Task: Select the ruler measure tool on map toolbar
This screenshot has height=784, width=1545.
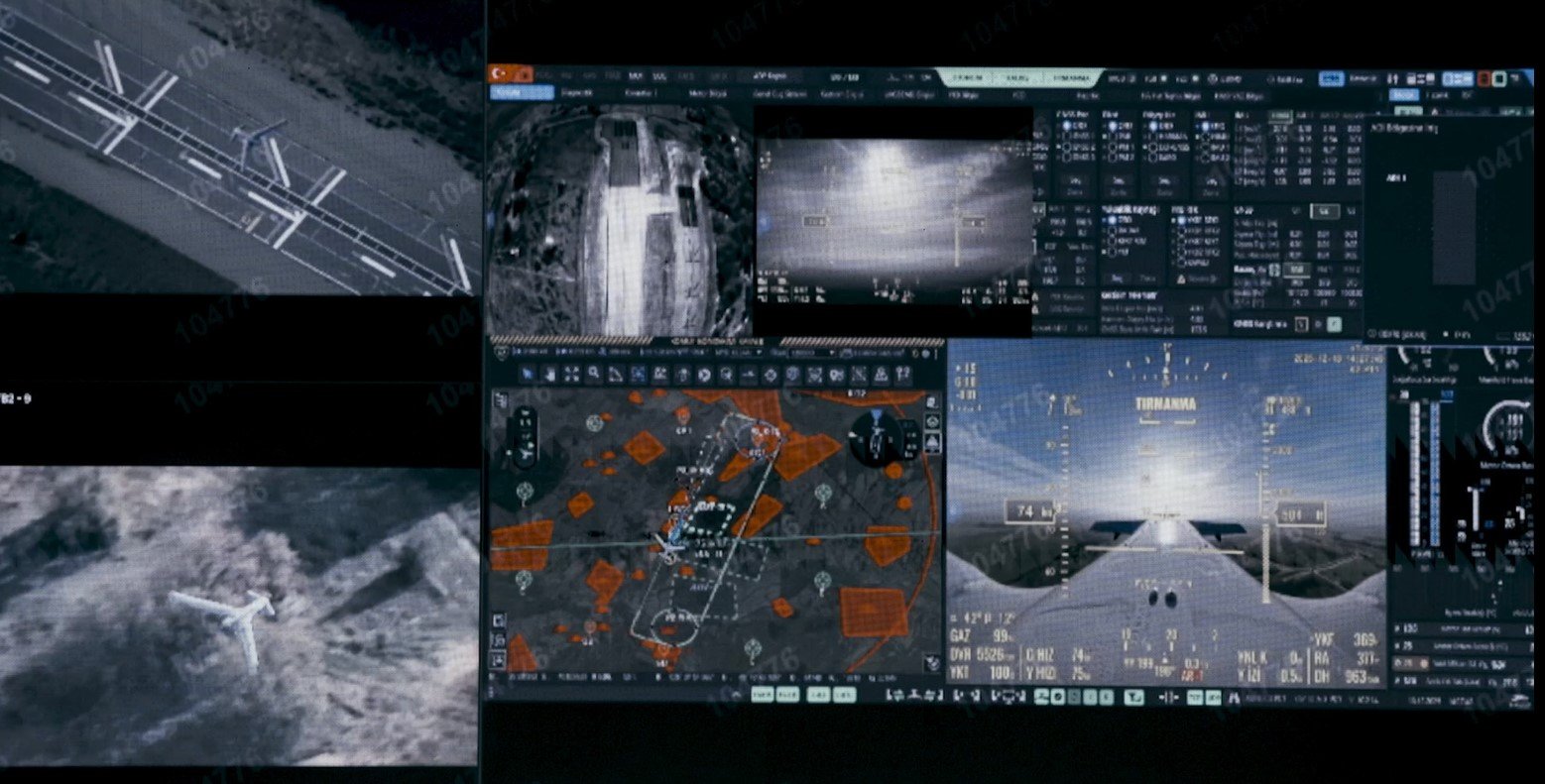Action: (x=616, y=375)
